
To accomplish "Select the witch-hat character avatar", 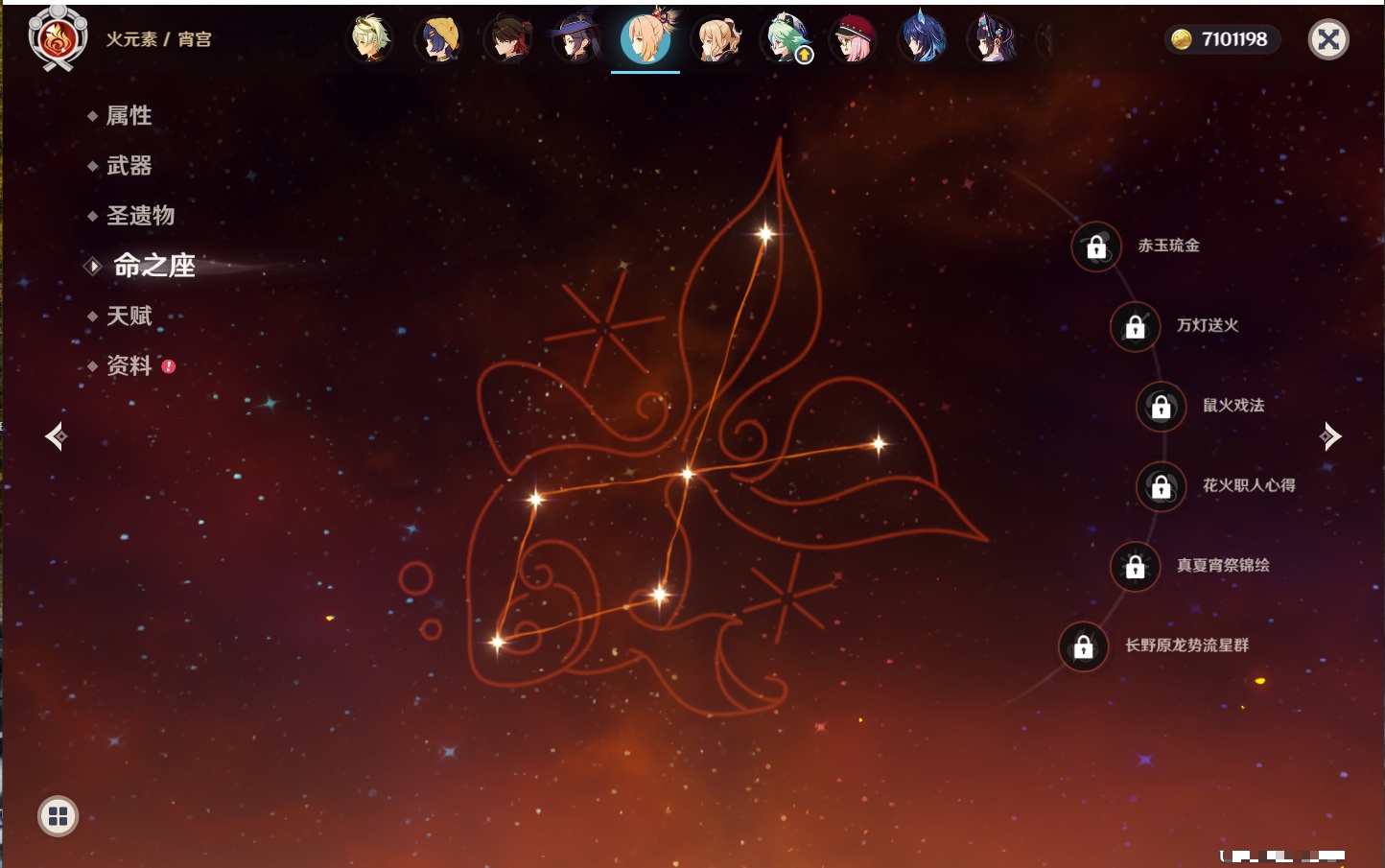I will tap(577, 39).
